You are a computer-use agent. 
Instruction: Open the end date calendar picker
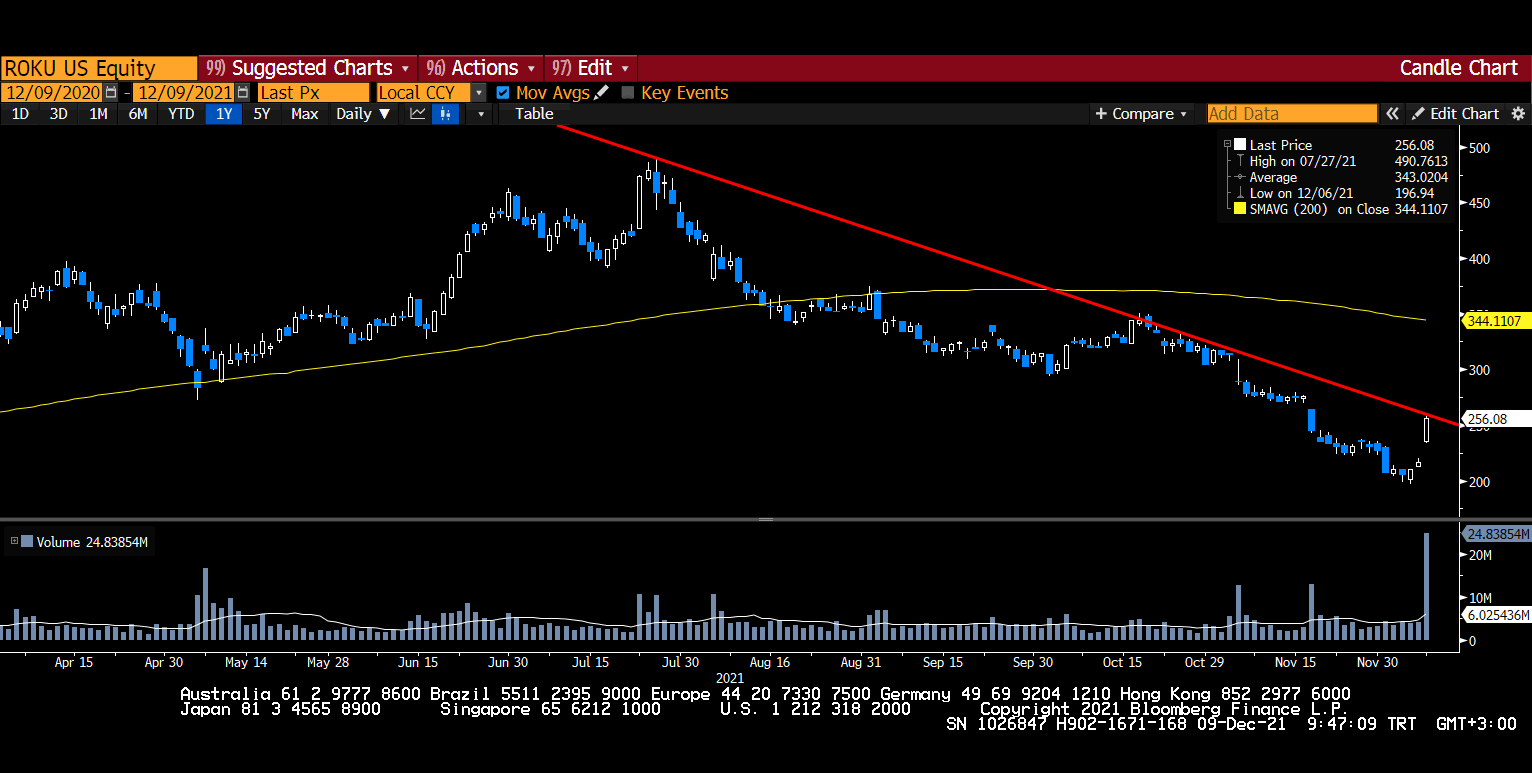[243, 92]
